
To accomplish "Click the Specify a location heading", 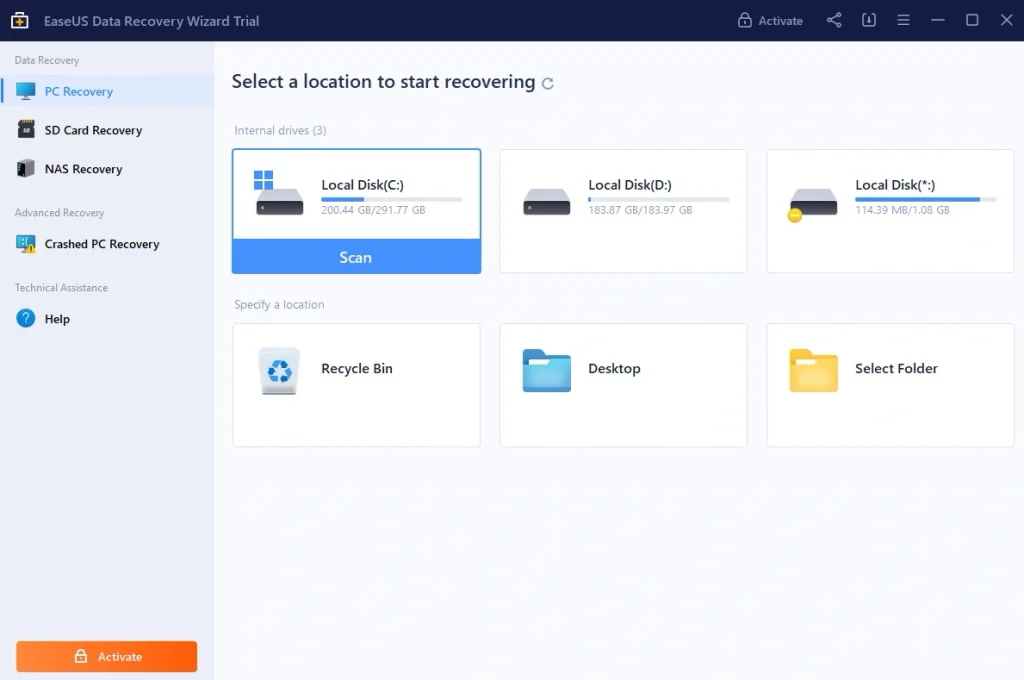I will tap(279, 304).
